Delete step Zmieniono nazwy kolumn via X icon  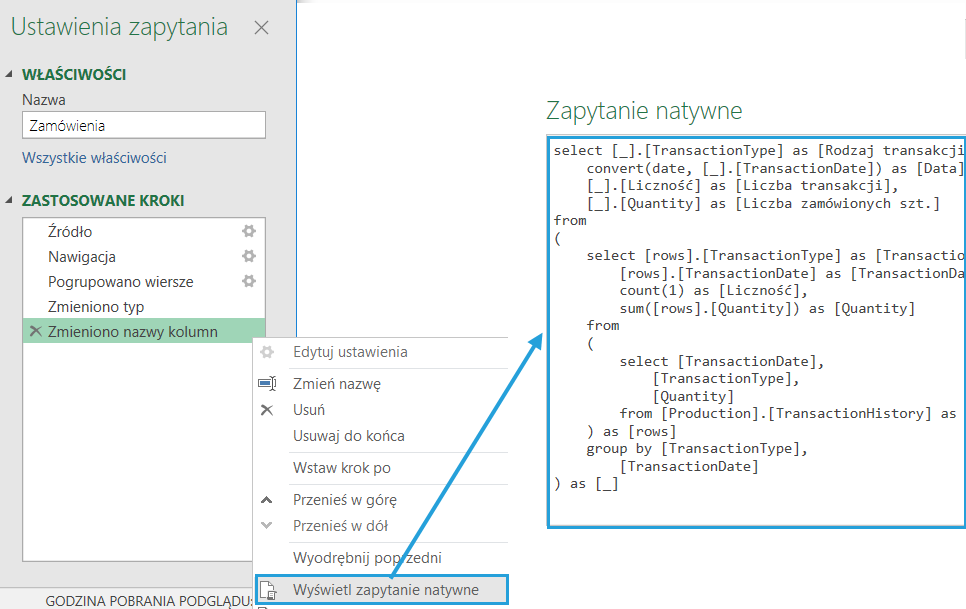pyautogui.click(x=36, y=332)
